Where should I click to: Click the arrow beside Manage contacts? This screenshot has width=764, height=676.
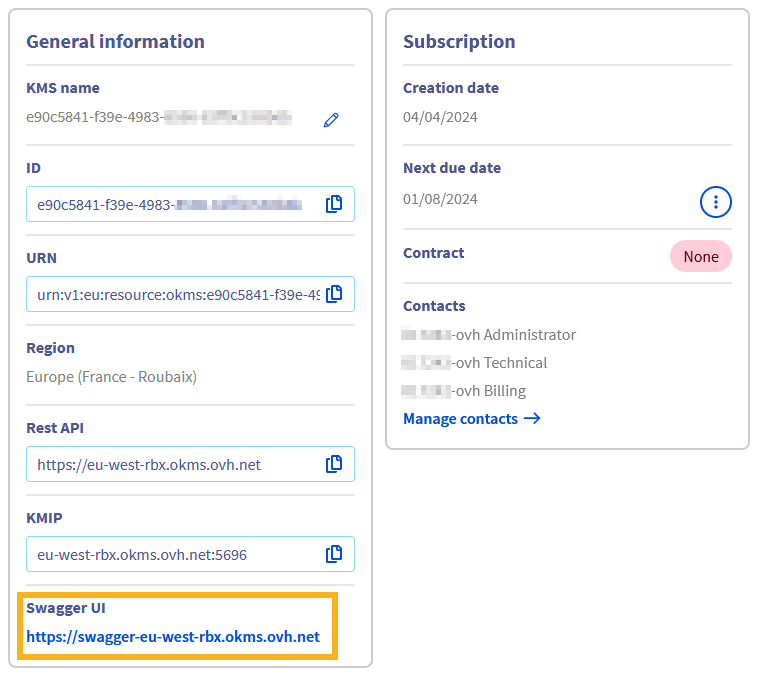pyautogui.click(x=532, y=419)
